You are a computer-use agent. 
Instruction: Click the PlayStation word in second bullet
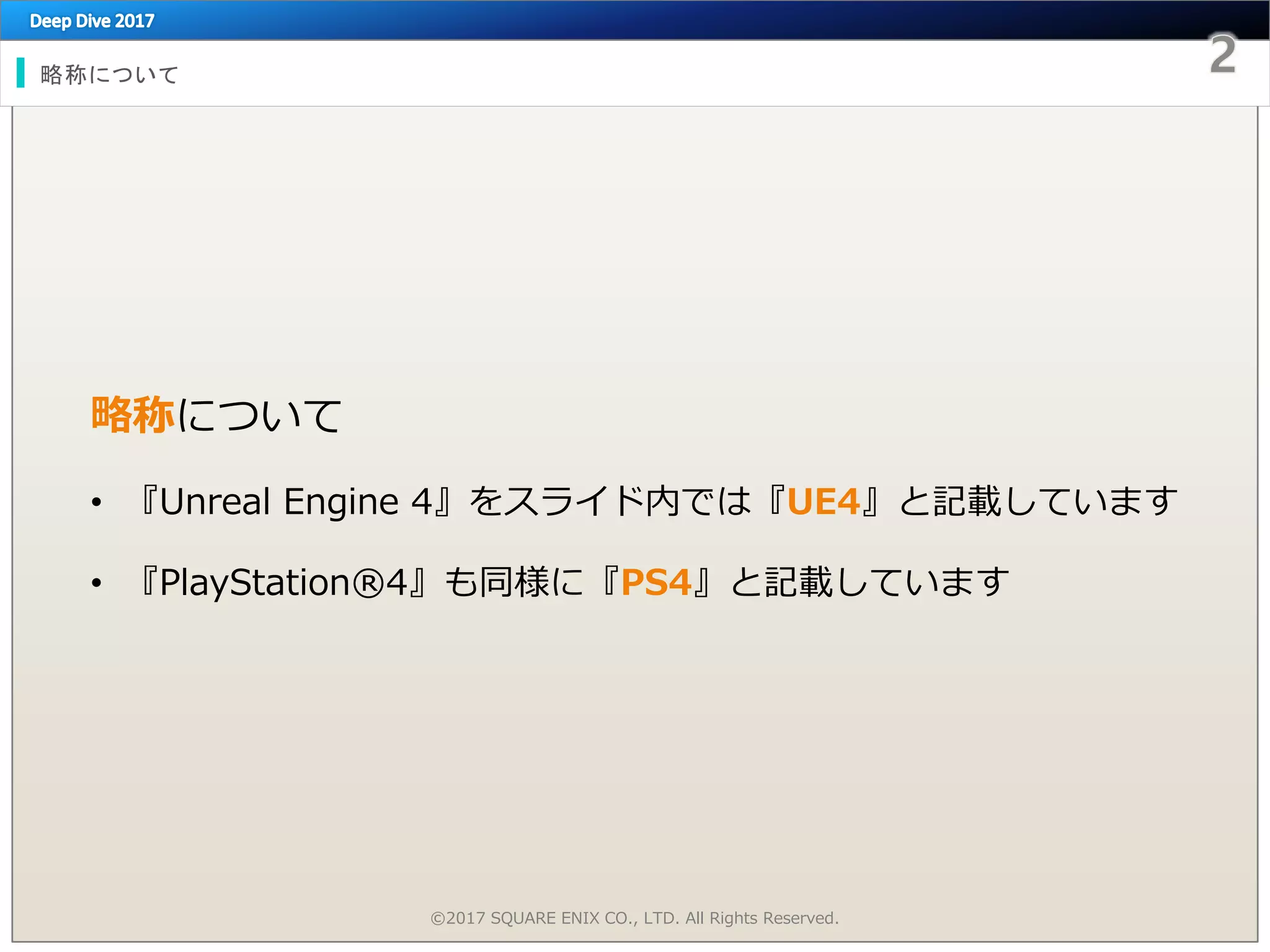pyautogui.click(x=255, y=583)
